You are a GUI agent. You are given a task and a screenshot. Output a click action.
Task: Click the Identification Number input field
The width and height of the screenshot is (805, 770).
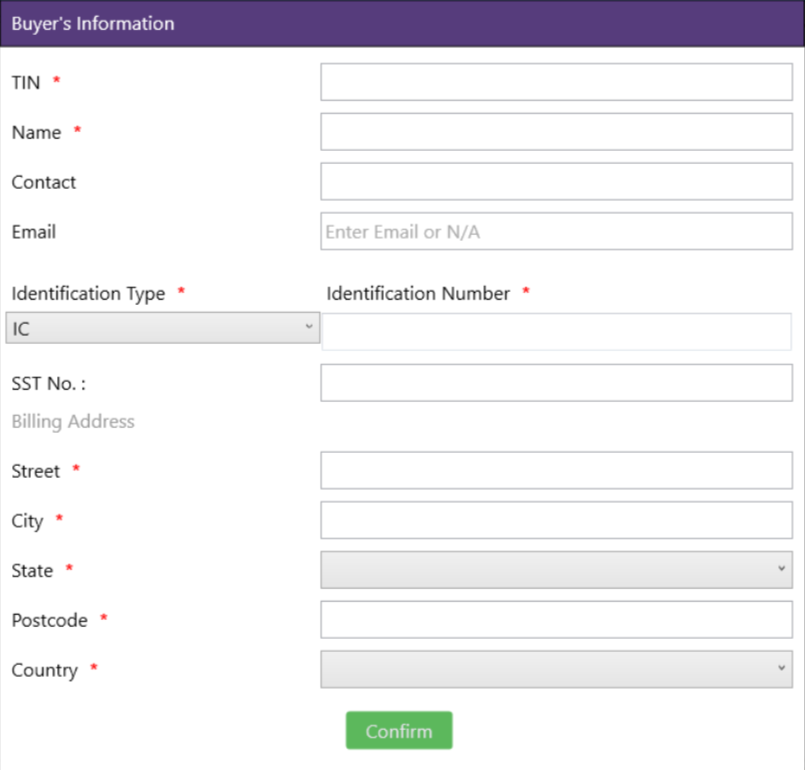pyautogui.click(x=556, y=331)
